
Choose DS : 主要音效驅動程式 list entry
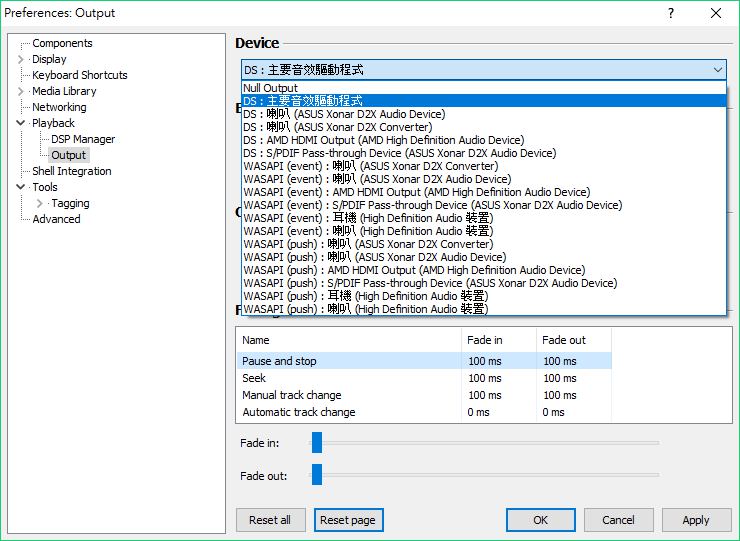pos(484,101)
